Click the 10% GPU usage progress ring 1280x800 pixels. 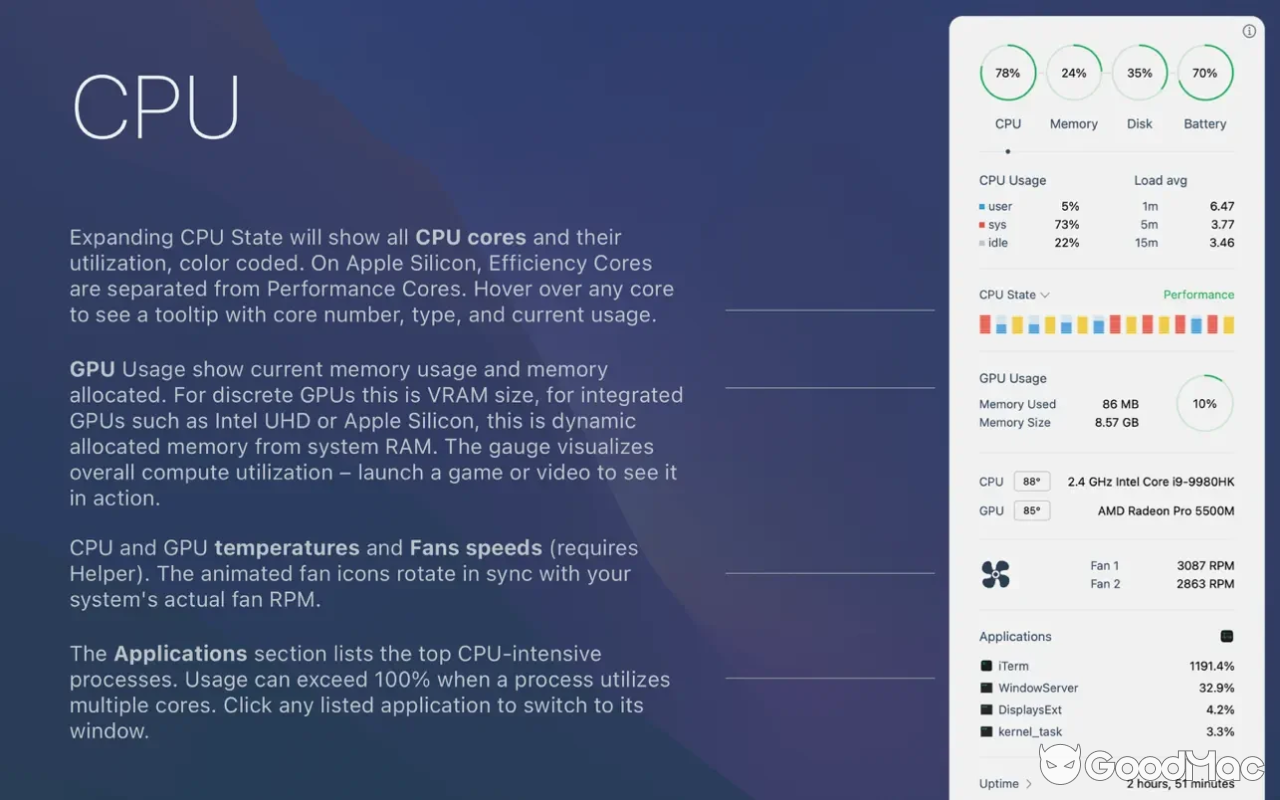(x=1205, y=403)
